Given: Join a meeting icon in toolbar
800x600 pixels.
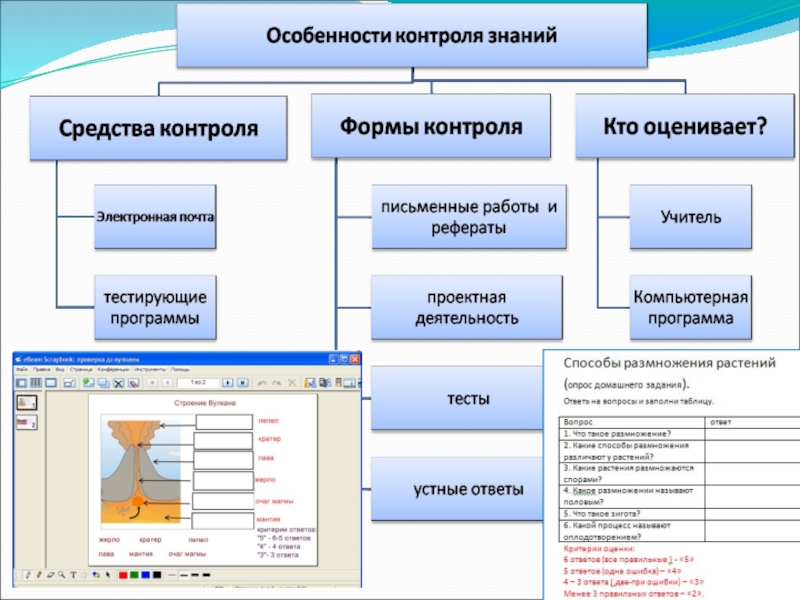Looking at the screenshot, I should (x=326, y=383).
